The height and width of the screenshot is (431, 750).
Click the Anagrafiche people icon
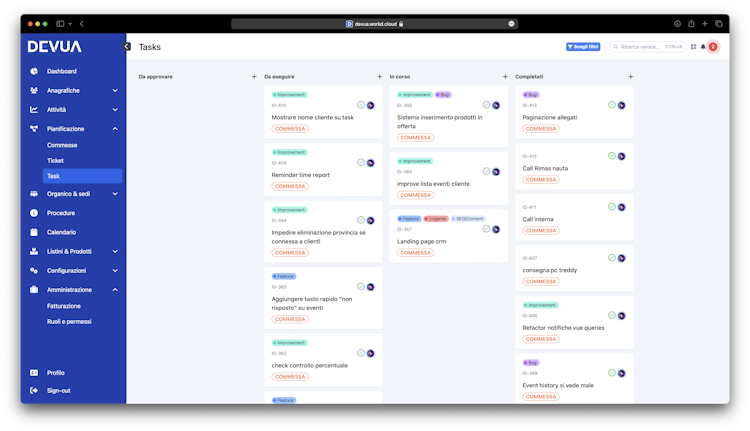coord(34,90)
